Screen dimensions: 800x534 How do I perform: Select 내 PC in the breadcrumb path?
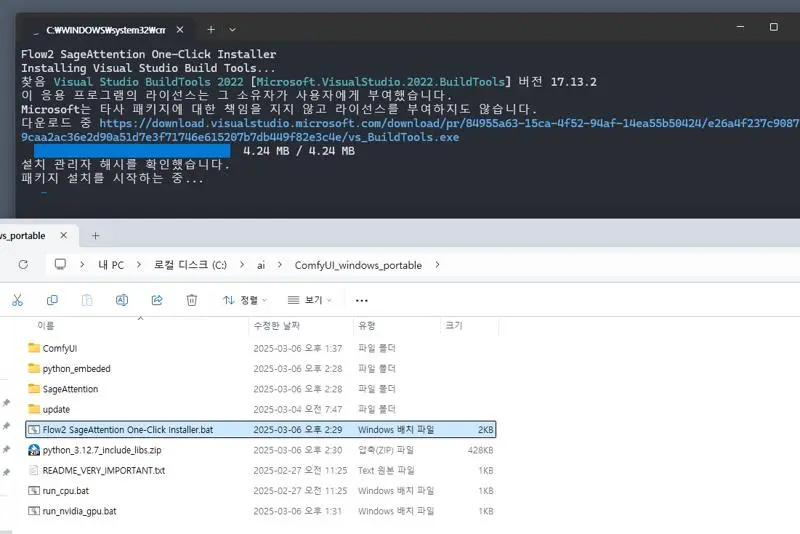111,265
